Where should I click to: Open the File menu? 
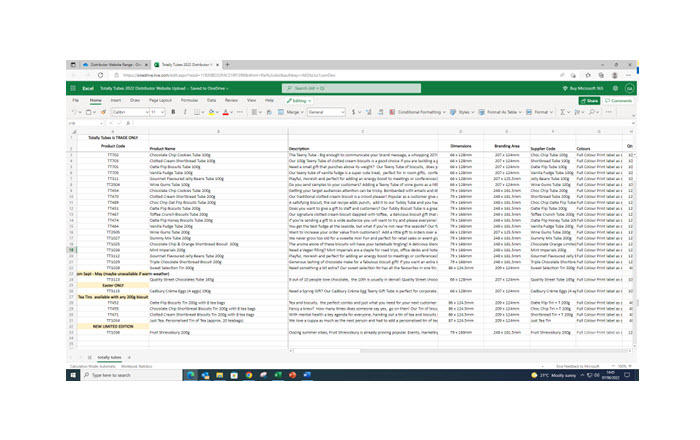pyautogui.click(x=75, y=100)
